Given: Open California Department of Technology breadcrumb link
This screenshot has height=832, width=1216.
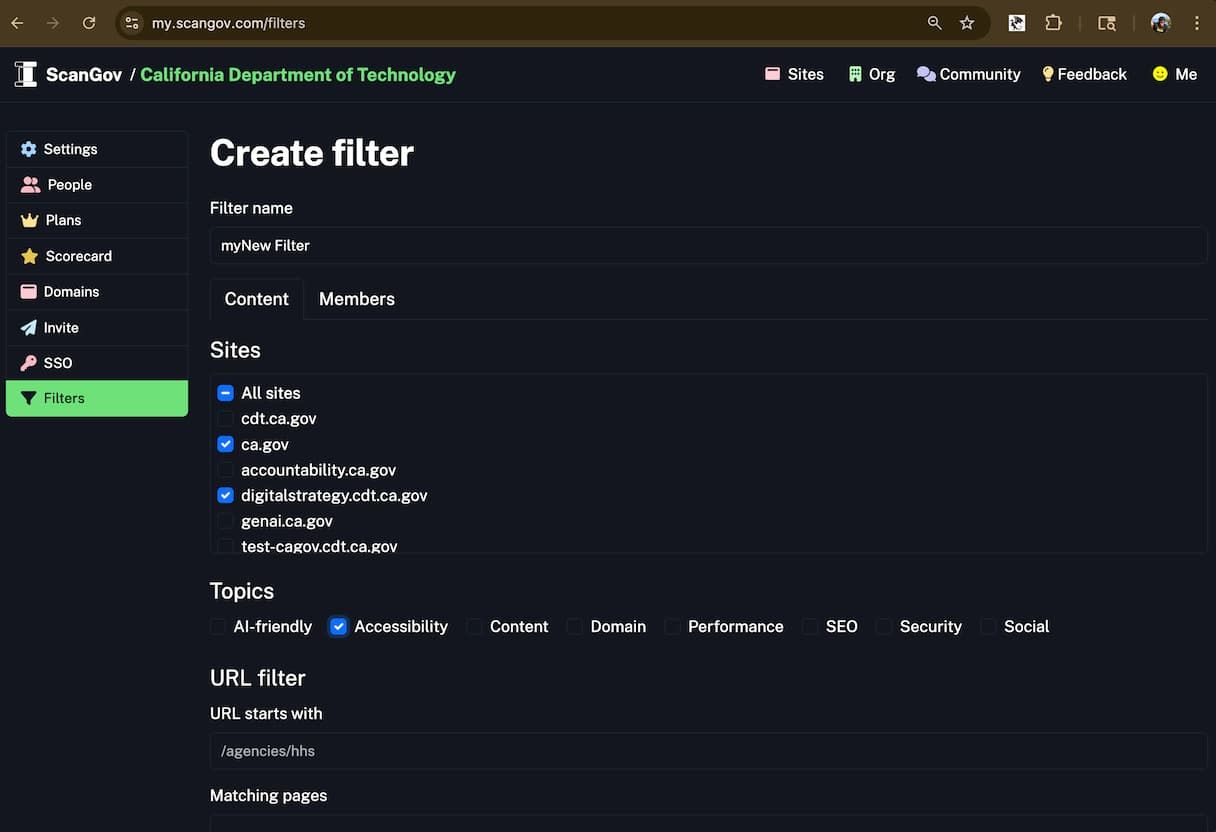Looking at the screenshot, I should (x=298, y=73).
